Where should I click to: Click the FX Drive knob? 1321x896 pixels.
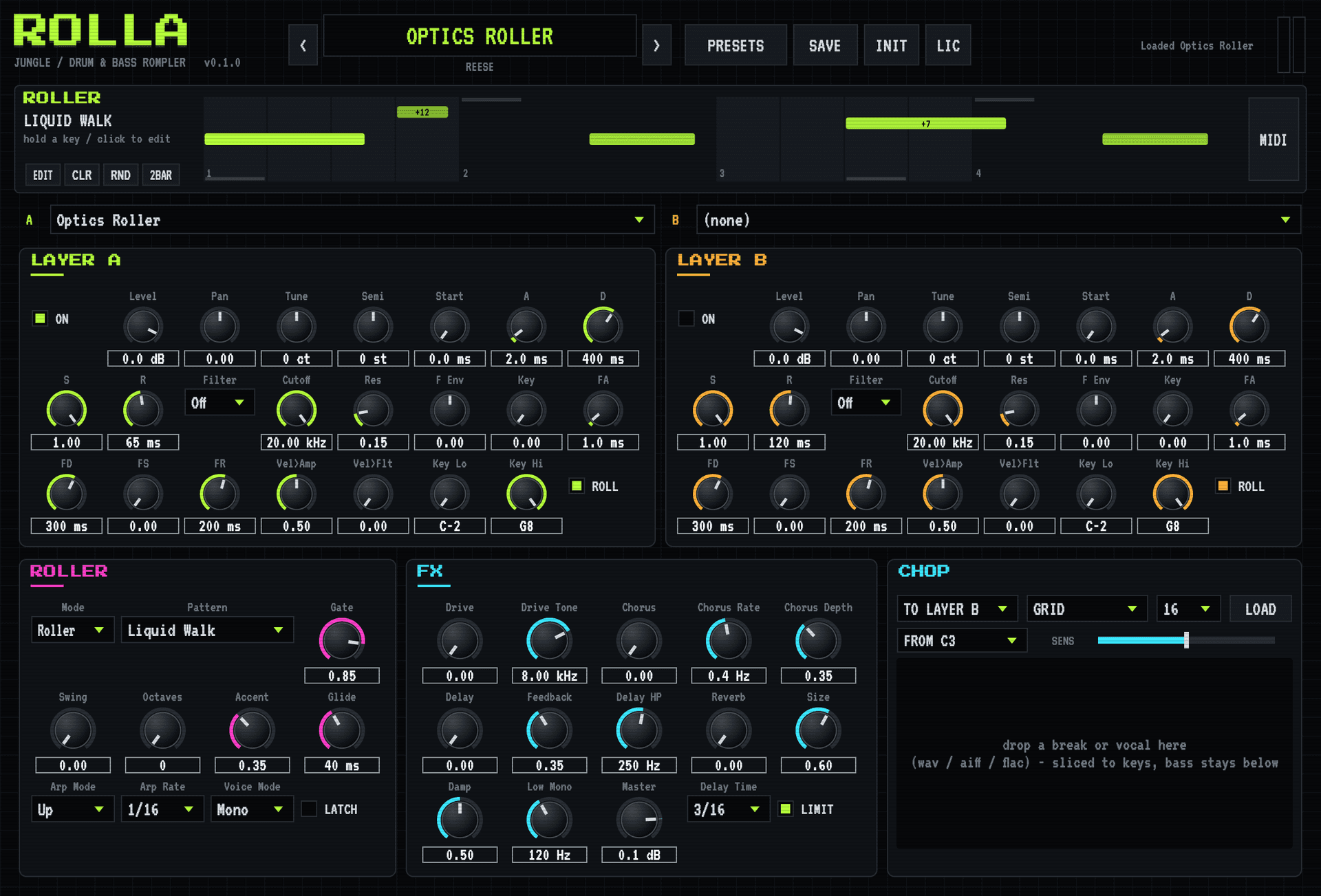coord(460,640)
